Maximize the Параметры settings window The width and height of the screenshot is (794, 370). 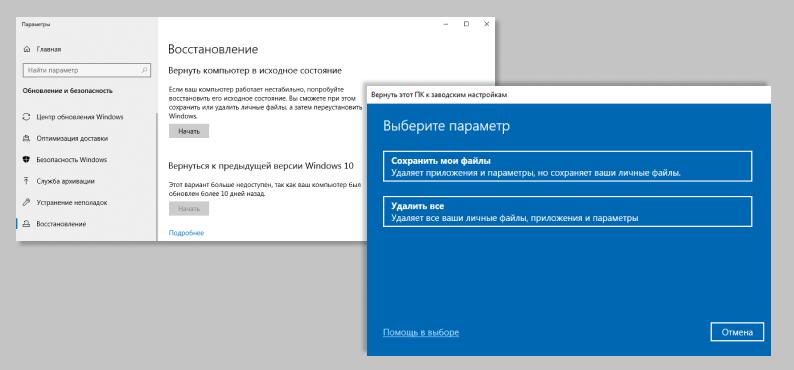466,24
